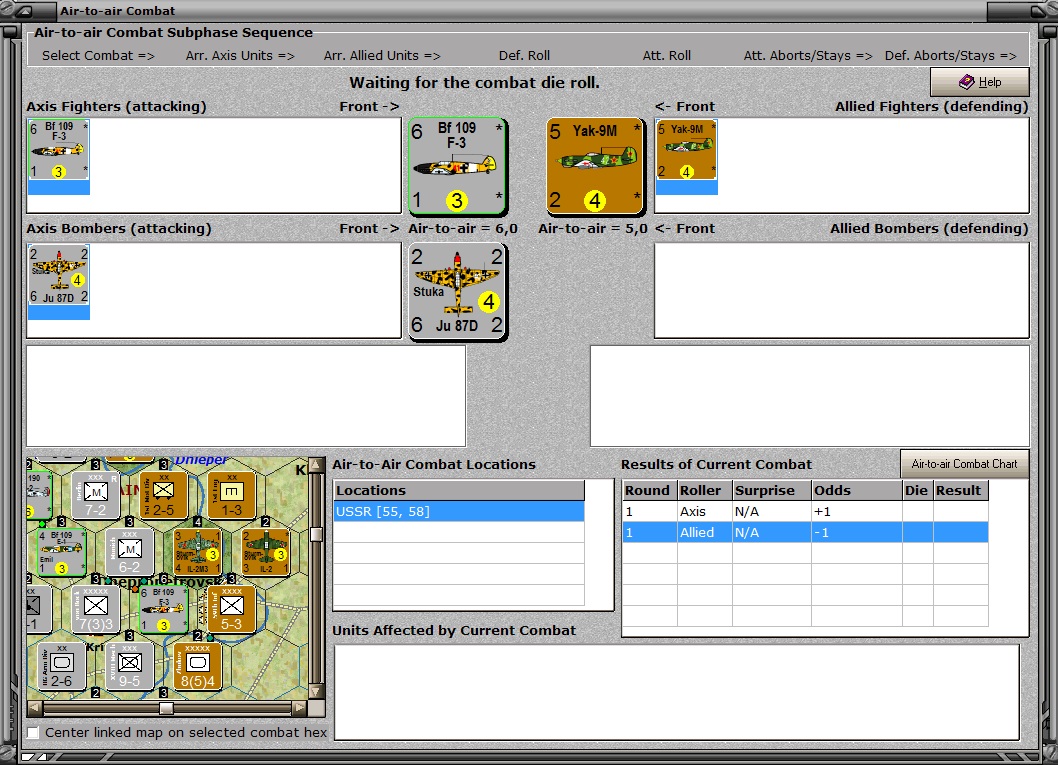Image resolution: width=1058 pixels, height=765 pixels.
Task: Click the 8(5)4 army counter on the map
Action: [x=198, y=666]
